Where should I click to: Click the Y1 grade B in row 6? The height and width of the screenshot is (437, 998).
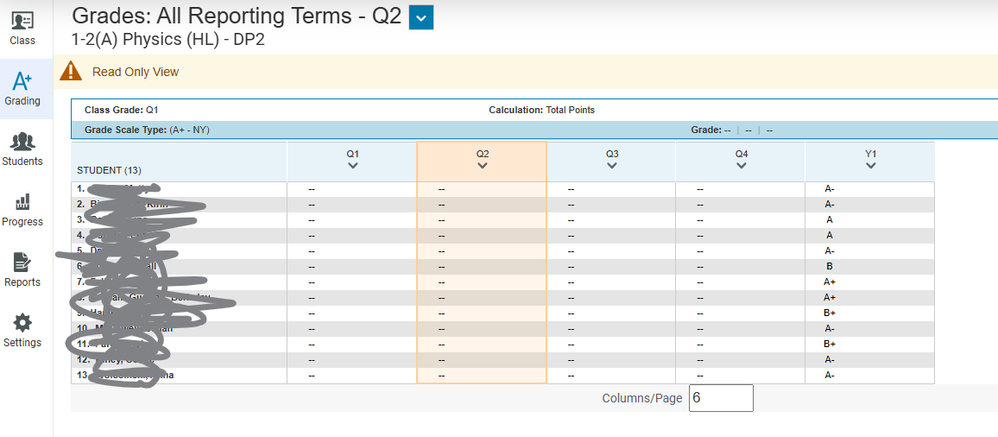pos(829,267)
